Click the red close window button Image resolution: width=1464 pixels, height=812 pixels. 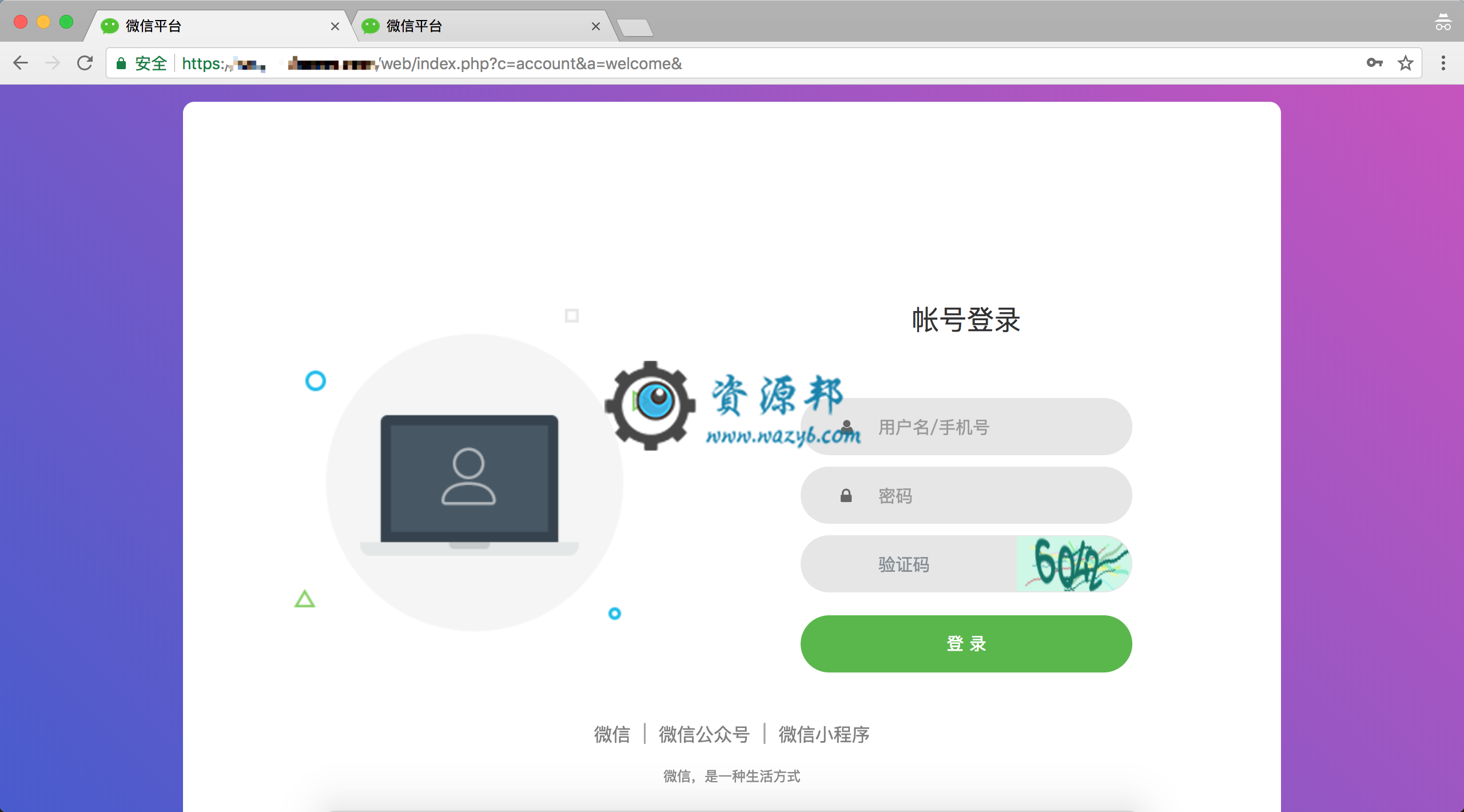coord(21,22)
